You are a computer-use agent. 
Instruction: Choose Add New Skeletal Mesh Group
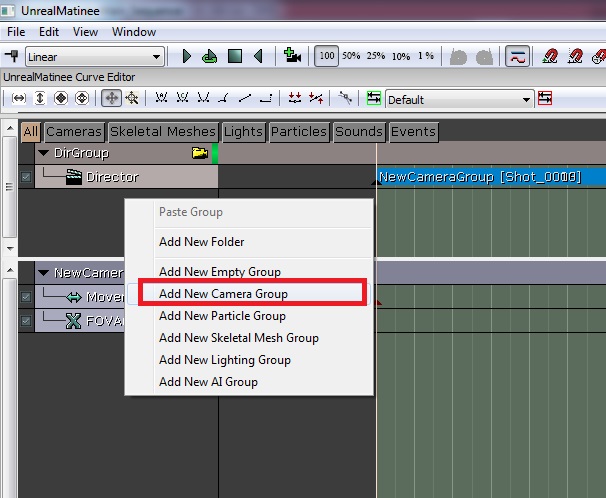249,338
